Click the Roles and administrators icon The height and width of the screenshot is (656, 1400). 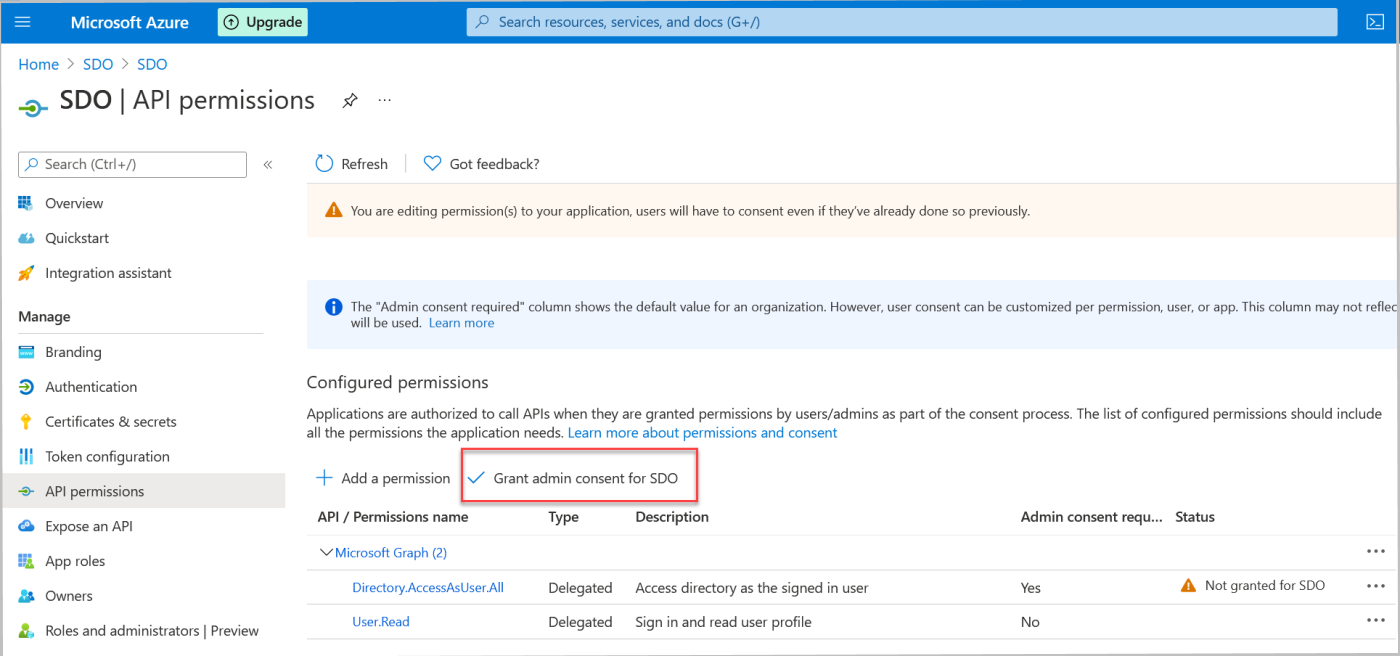(x=26, y=631)
